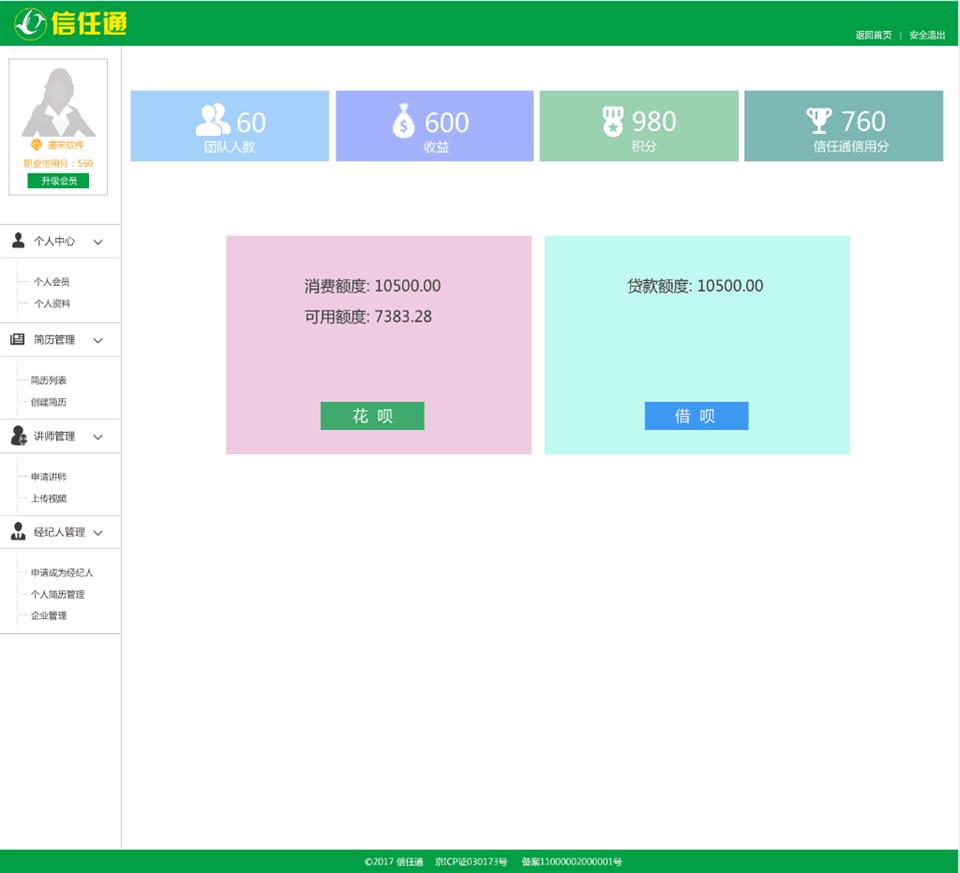This screenshot has width=960, height=873.
Task: Click the user avatar picture
Action: pyautogui.click(x=58, y=101)
